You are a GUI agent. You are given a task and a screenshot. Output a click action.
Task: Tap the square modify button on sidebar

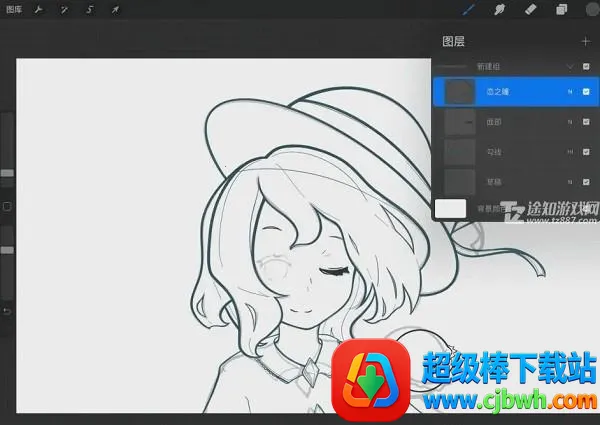tap(7, 207)
